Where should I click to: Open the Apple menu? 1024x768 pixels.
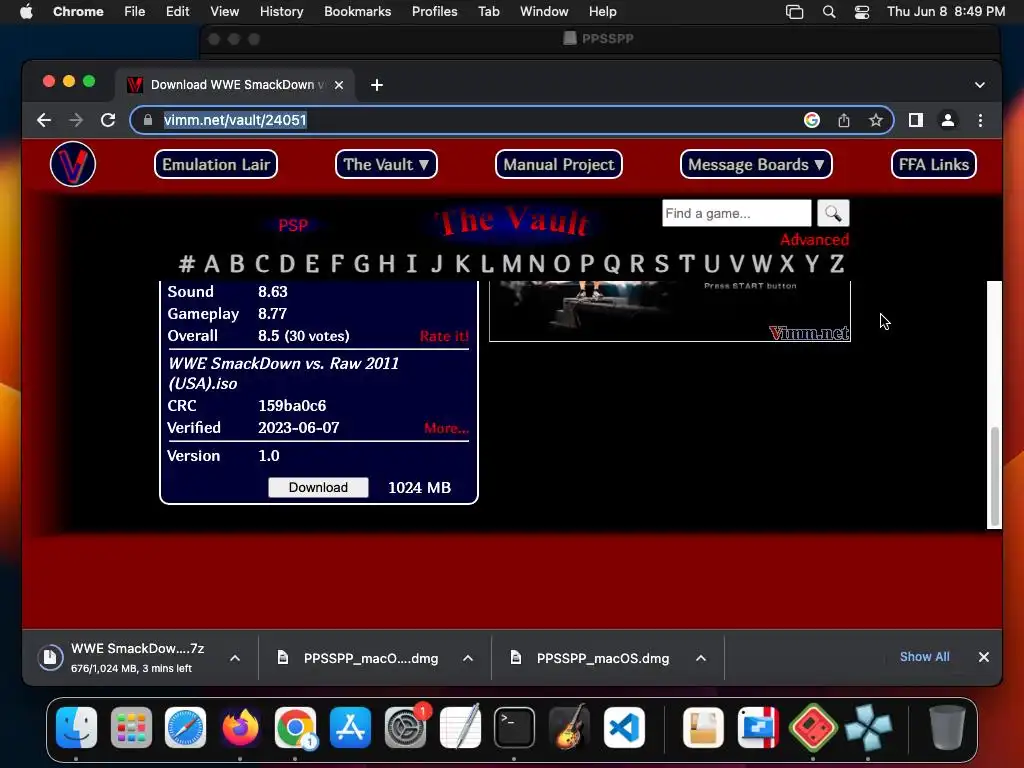tap(26, 12)
